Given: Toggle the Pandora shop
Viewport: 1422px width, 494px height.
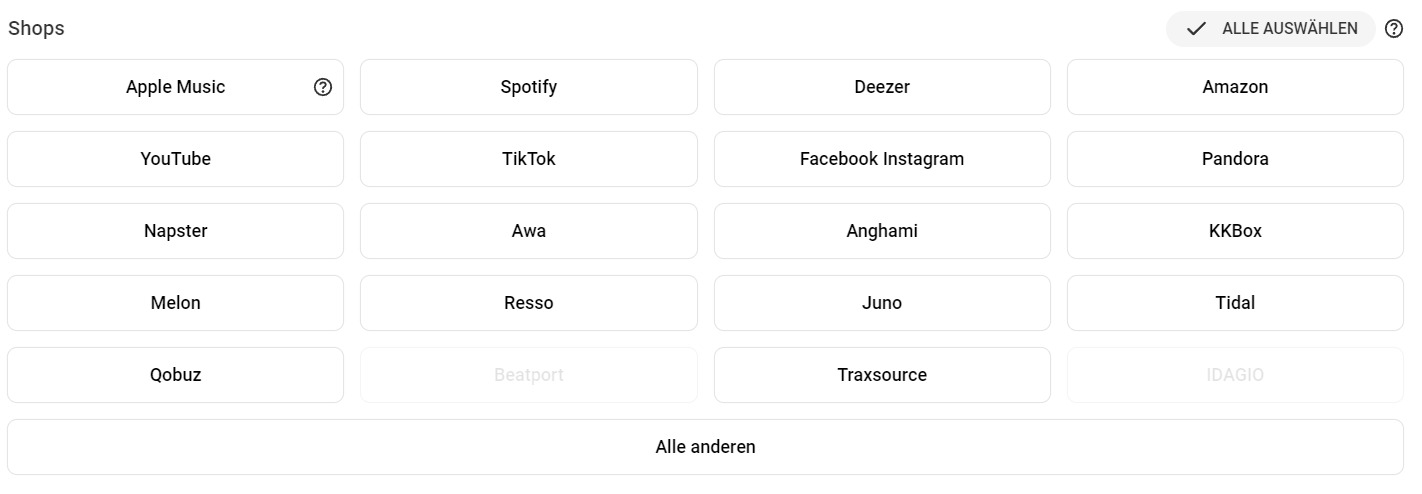Looking at the screenshot, I should pyautogui.click(x=1235, y=159).
